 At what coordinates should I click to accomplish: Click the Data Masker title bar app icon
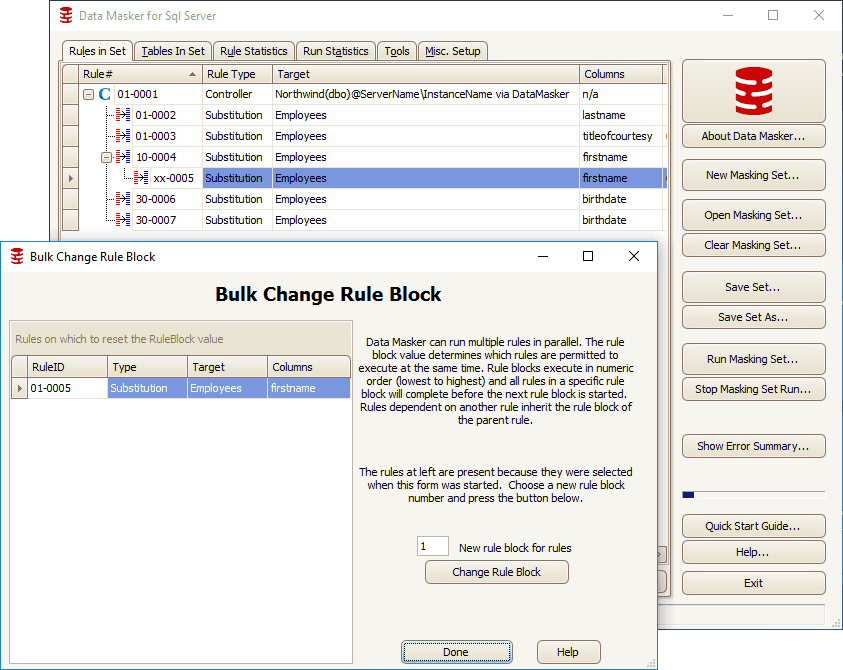[66, 16]
